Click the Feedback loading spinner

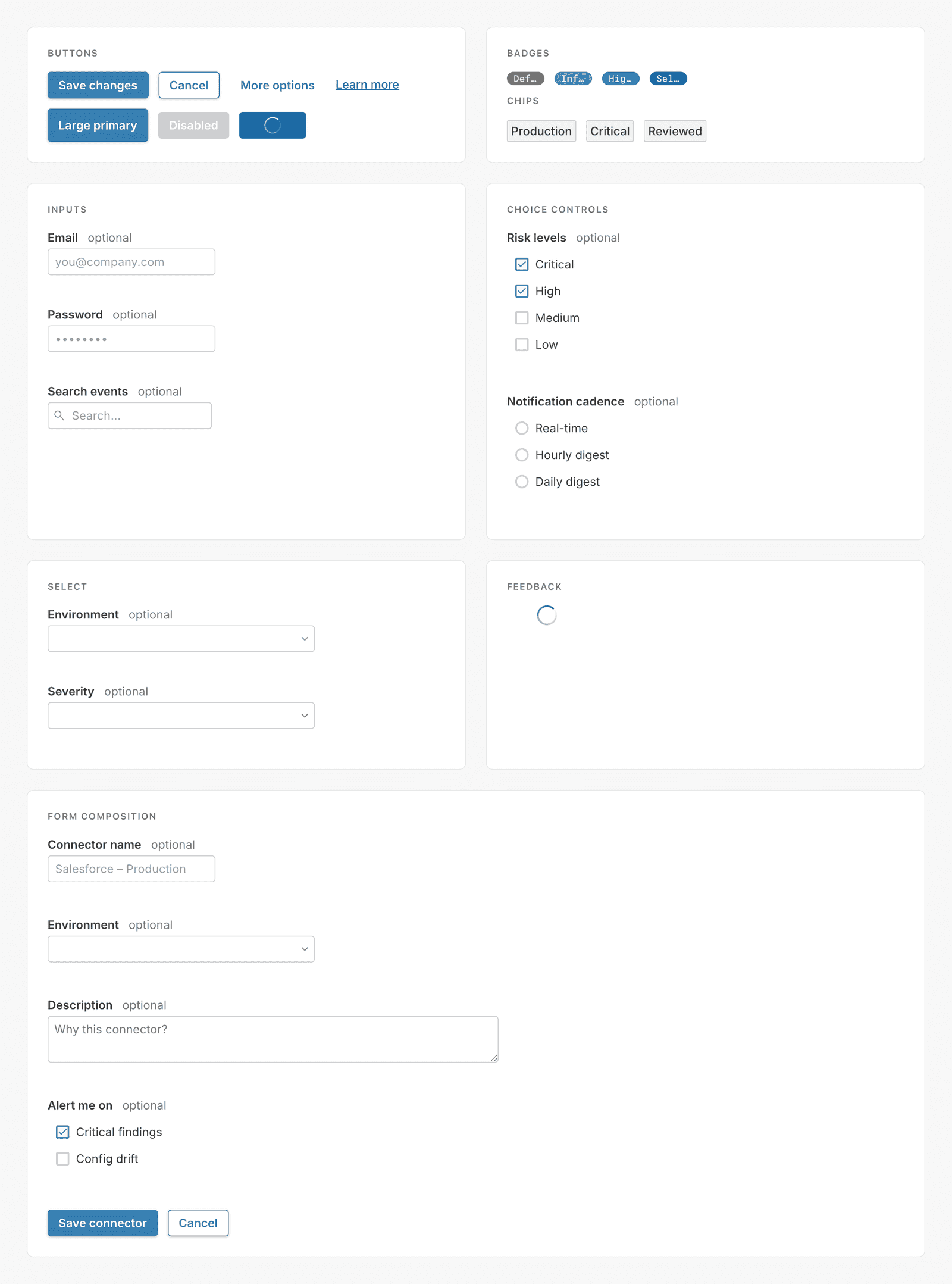pos(547,616)
